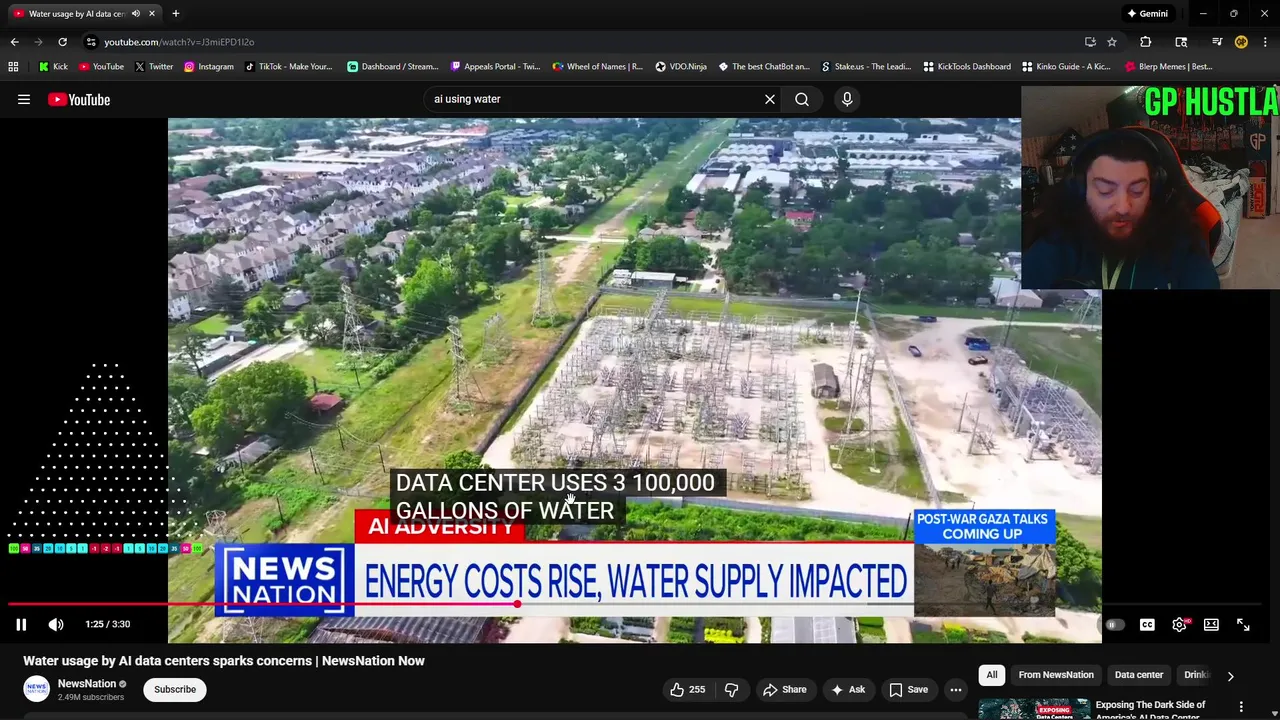Toggle closed captions with the CC button
The image size is (1280, 720).
click(x=1147, y=625)
